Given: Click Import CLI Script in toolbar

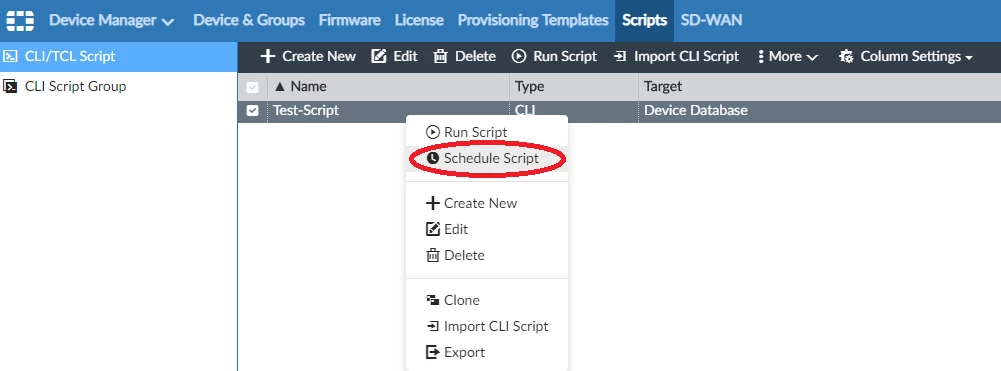Looking at the screenshot, I should (x=676, y=56).
